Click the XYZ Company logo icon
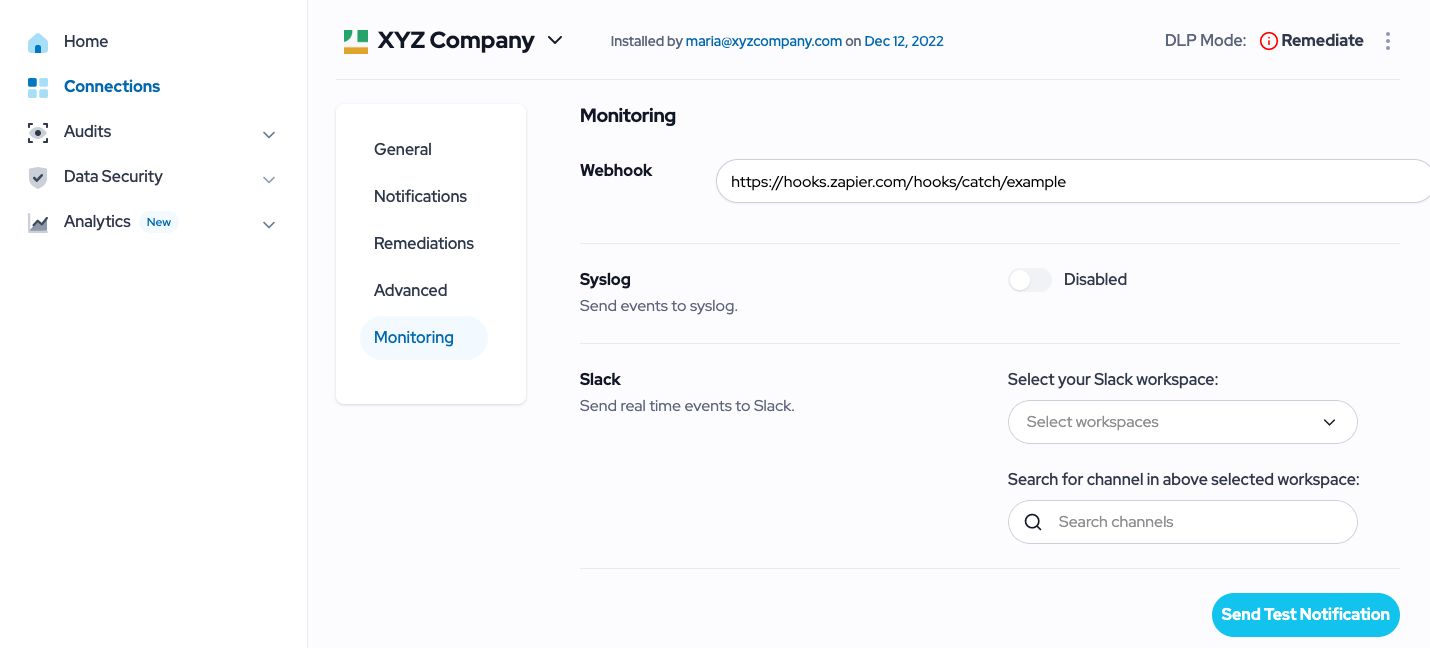Screen dimensions: 1430x648 (356, 41)
